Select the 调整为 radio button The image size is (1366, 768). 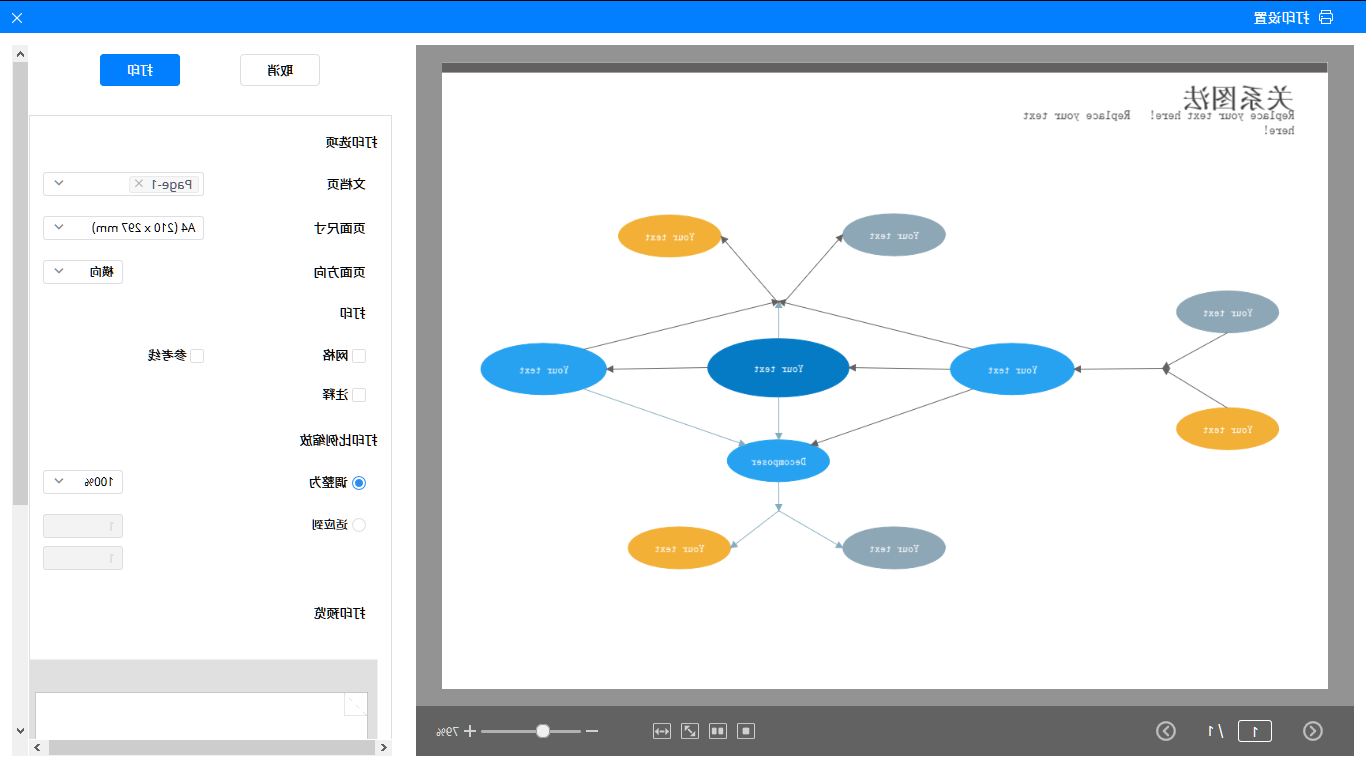click(x=359, y=483)
